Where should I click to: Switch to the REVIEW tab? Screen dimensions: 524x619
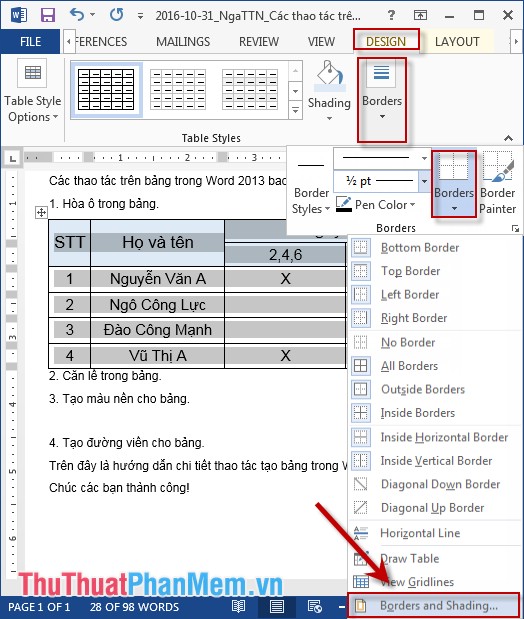pos(259,41)
